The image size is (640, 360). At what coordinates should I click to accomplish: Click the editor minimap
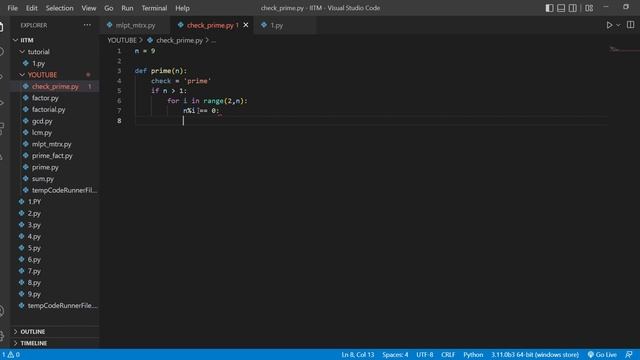click(624, 49)
